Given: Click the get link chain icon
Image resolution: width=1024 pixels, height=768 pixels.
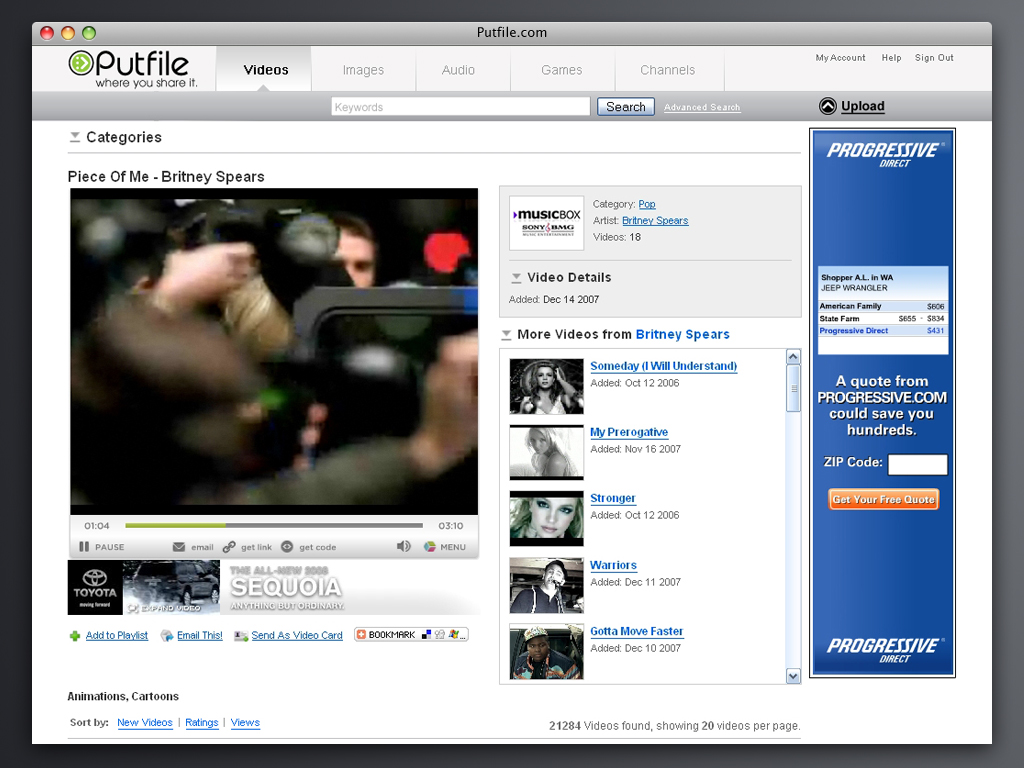Looking at the screenshot, I should click(229, 547).
